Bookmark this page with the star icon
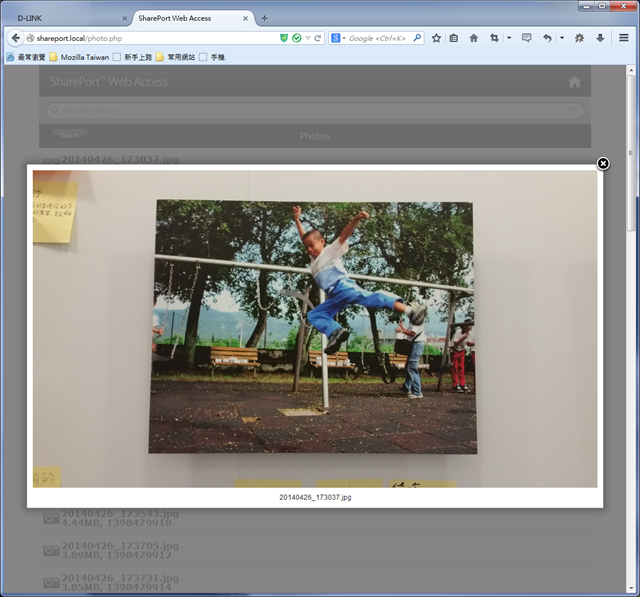Screen dimensions: 640x597 click(436, 38)
